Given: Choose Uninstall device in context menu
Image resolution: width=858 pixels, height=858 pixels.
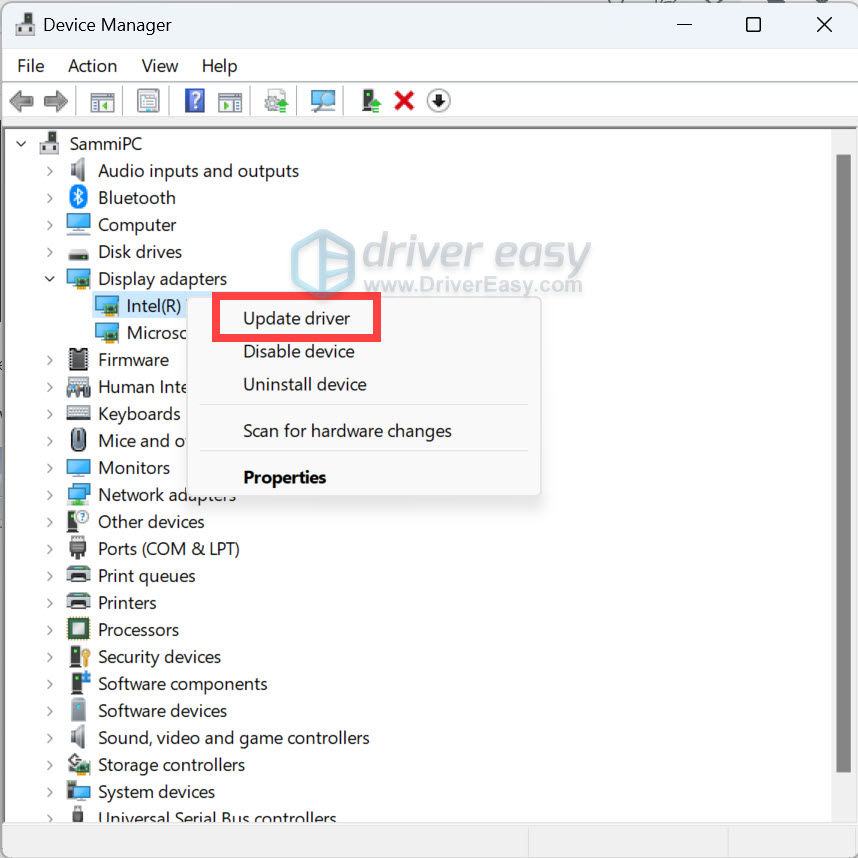Looking at the screenshot, I should pyautogui.click(x=305, y=384).
